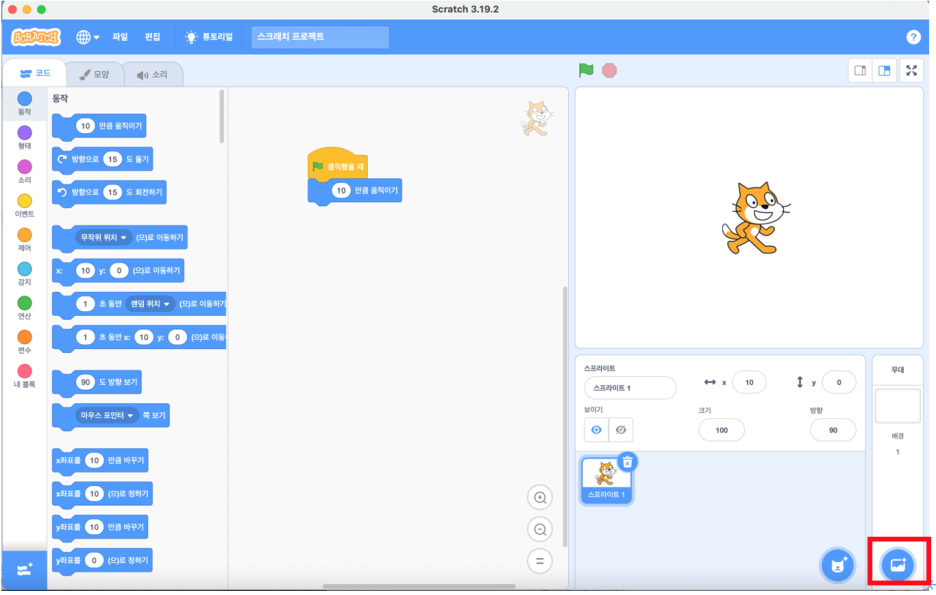Image resolution: width=936 pixels, height=595 pixels.
Task: Open the 마우스 포인터 dropdown
Action: [x=106, y=415]
